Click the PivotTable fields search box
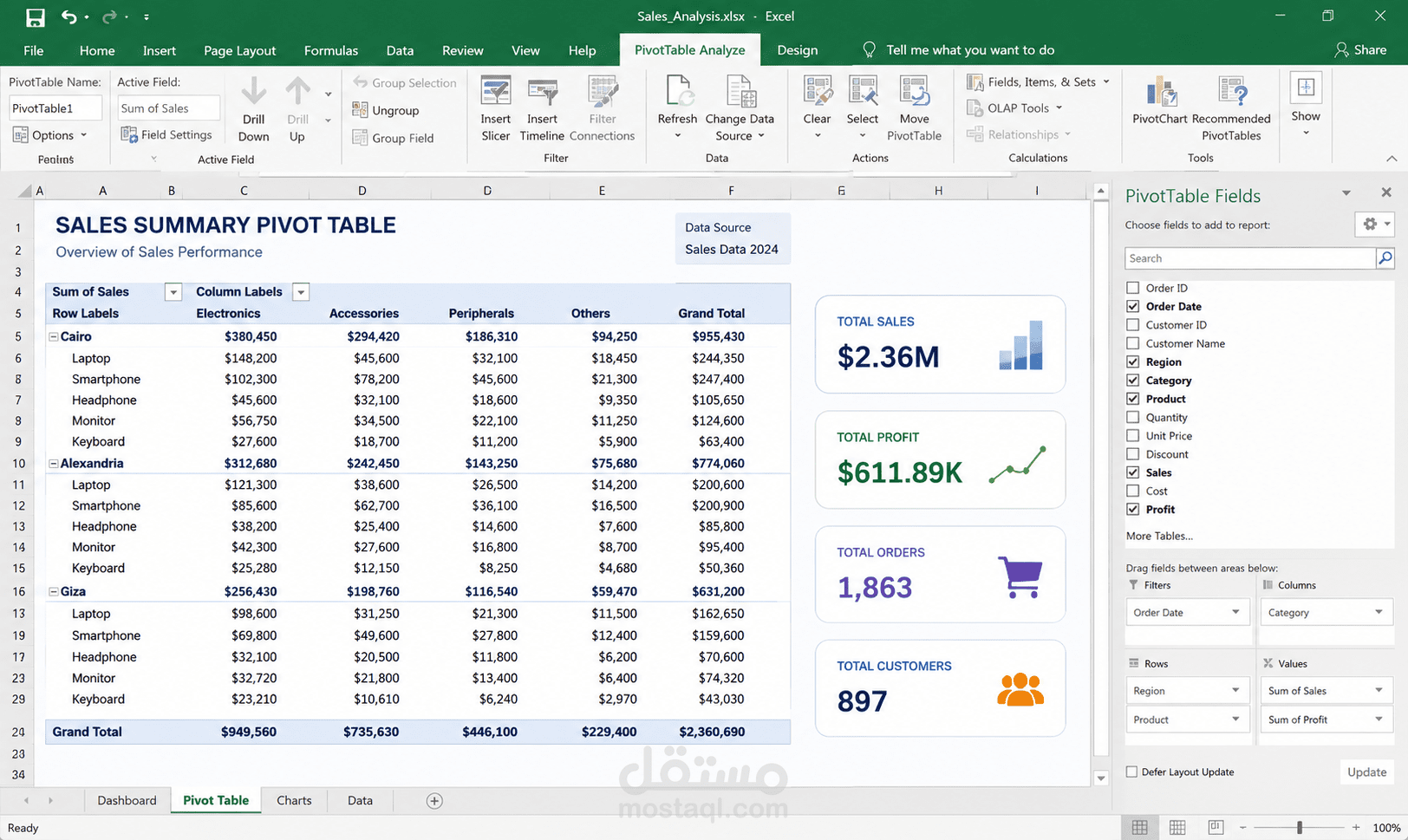Image resolution: width=1408 pixels, height=840 pixels. coord(1250,258)
